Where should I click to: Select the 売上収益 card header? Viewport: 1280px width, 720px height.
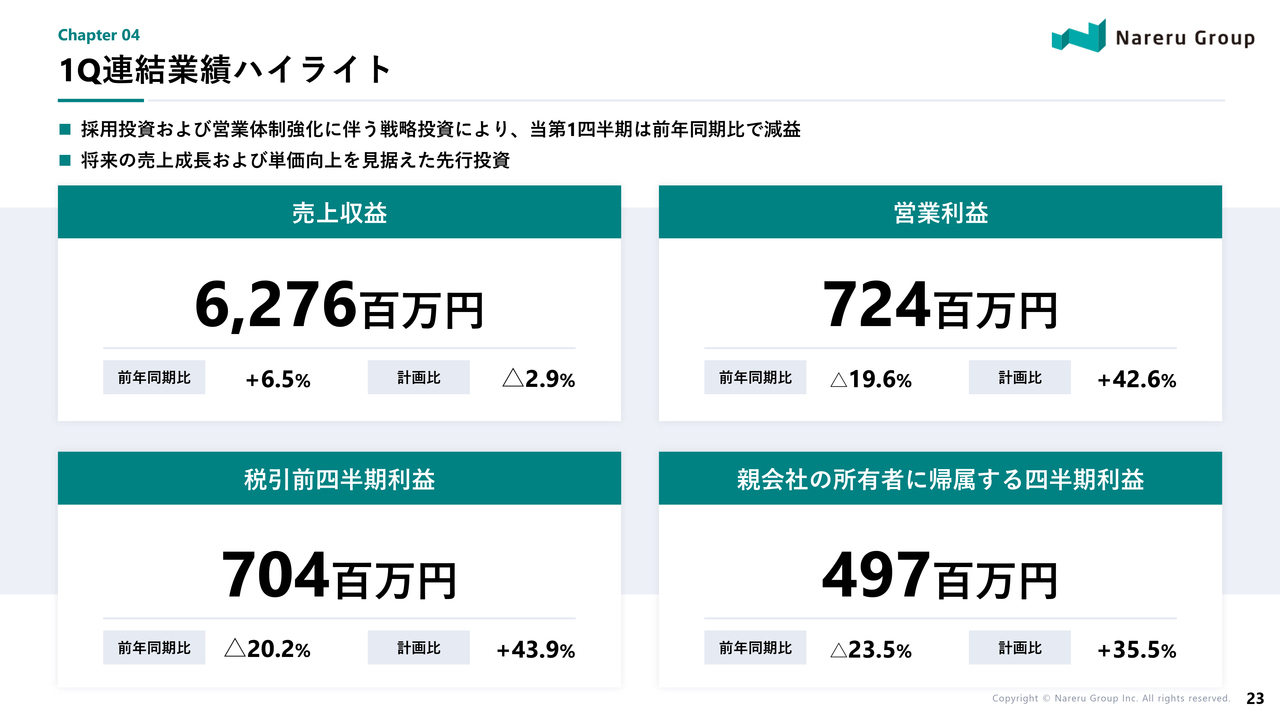coord(339,212)
